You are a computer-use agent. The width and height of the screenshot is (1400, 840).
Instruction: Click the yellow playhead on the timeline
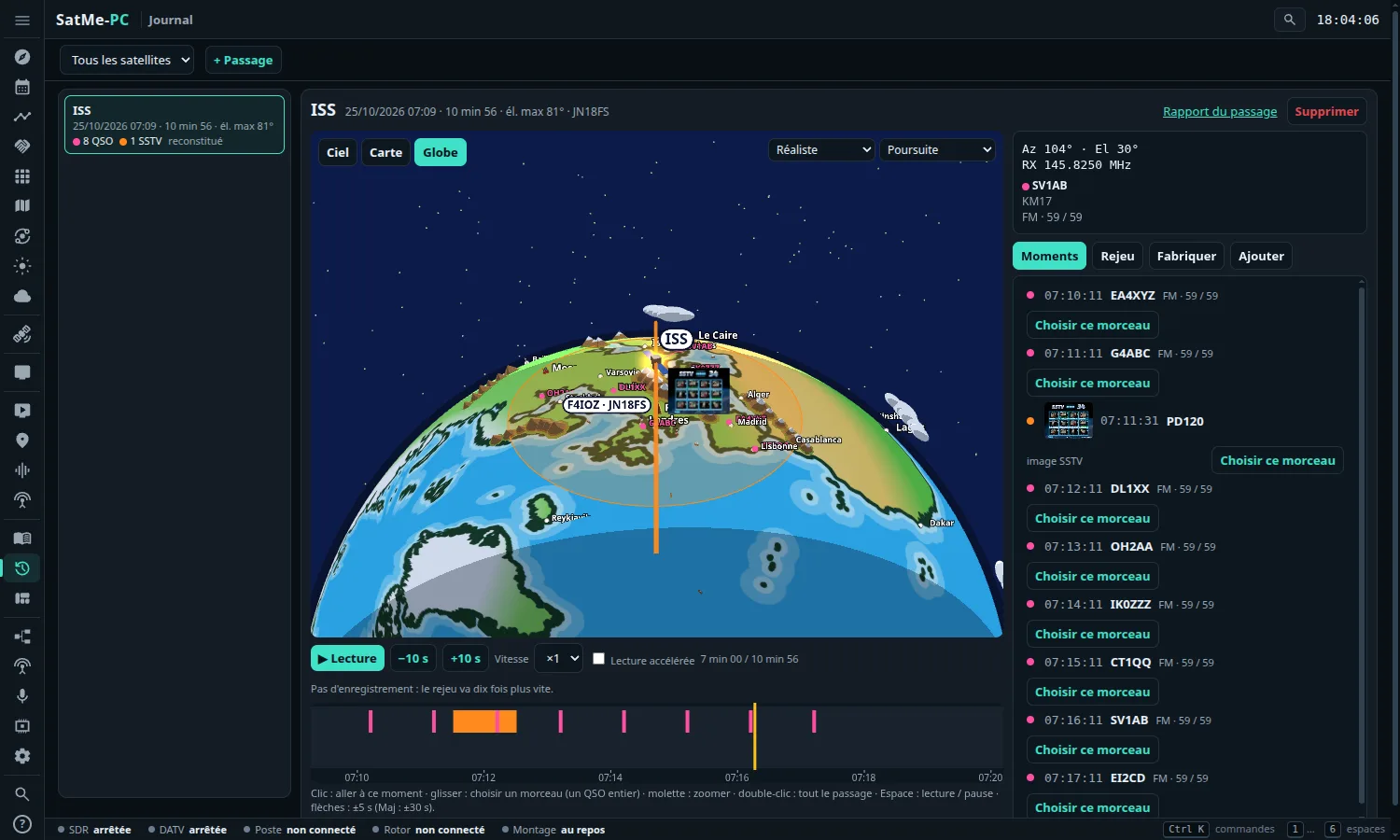(754, 735)
